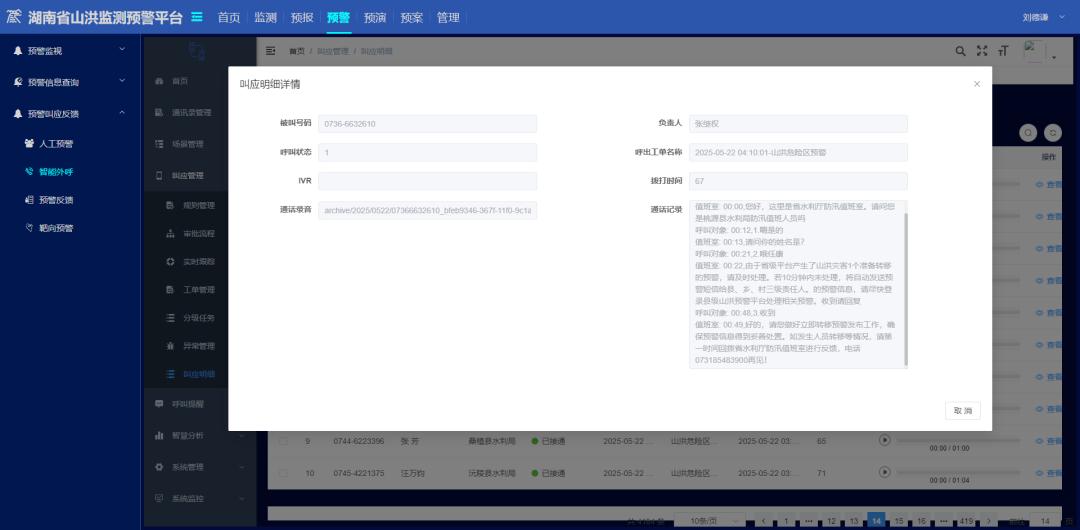
Task: Click the font size icon in the top toolbar
Action: coord(1003,51)
